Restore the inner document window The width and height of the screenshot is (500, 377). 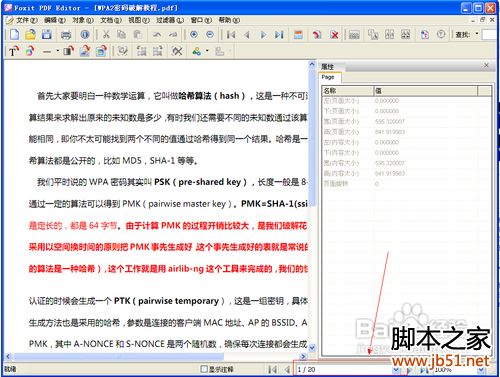click(482, 20)
